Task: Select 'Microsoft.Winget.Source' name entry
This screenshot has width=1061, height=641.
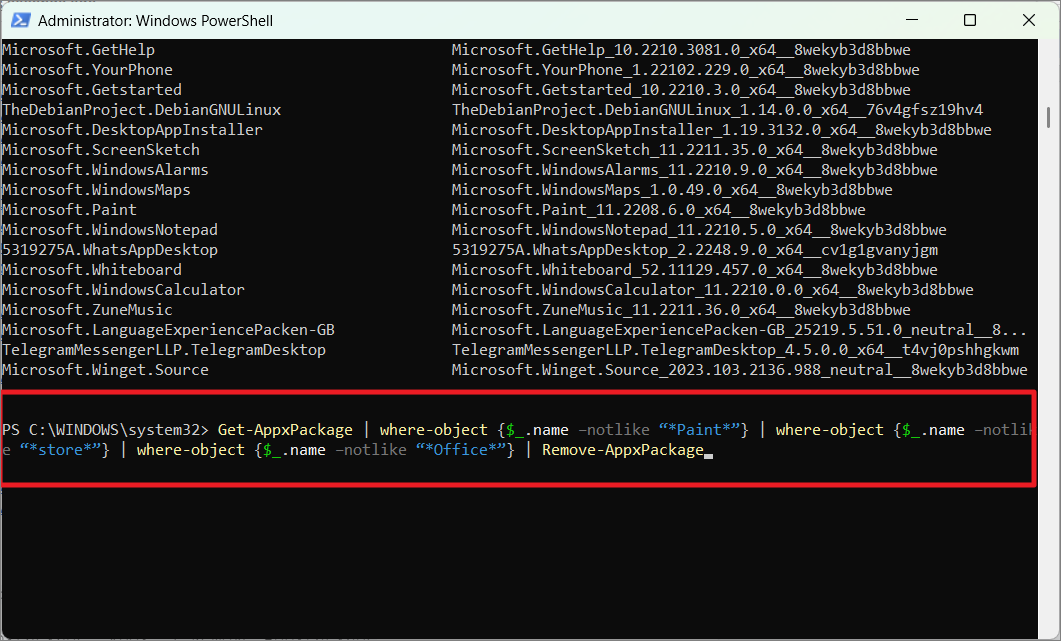Action: tap(106, 370)
